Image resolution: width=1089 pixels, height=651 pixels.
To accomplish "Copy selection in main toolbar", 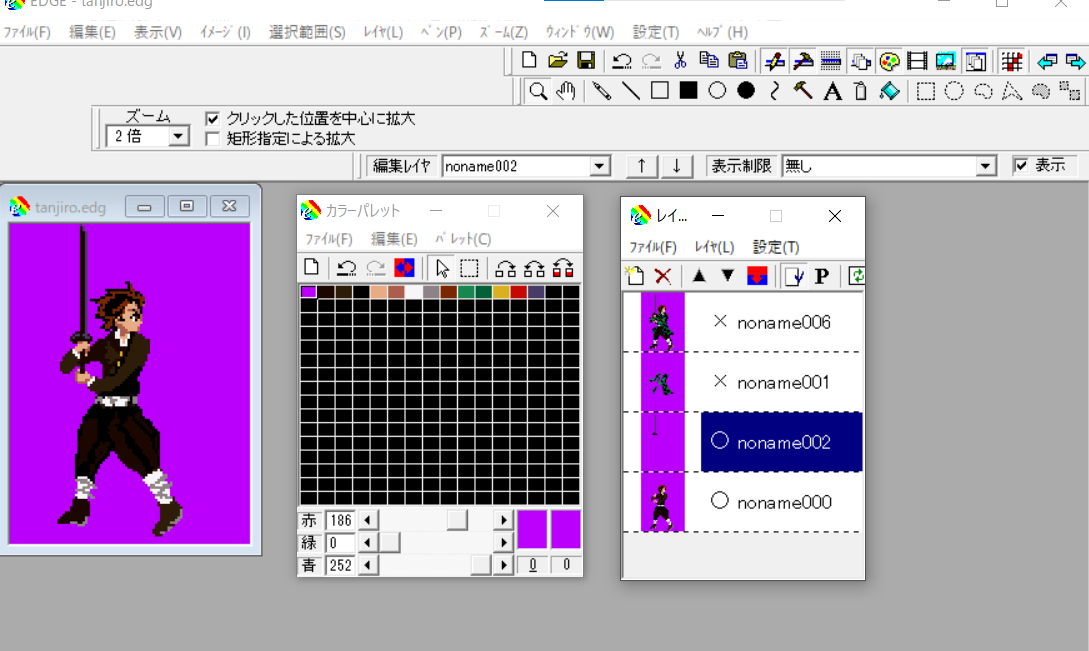I will pyautogui.click(x=708, y=61).
